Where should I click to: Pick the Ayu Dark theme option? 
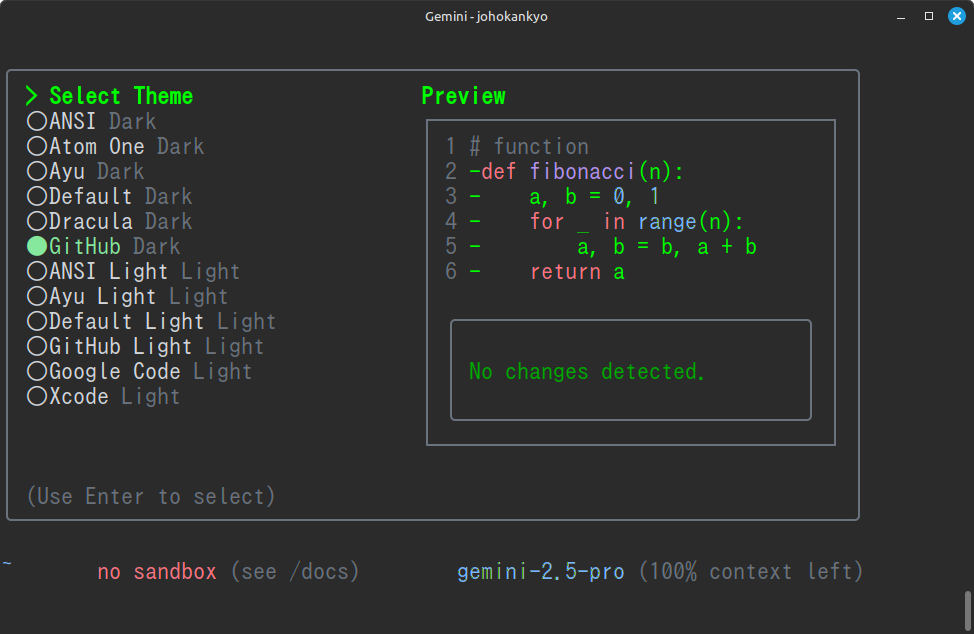tap(37, 171)
